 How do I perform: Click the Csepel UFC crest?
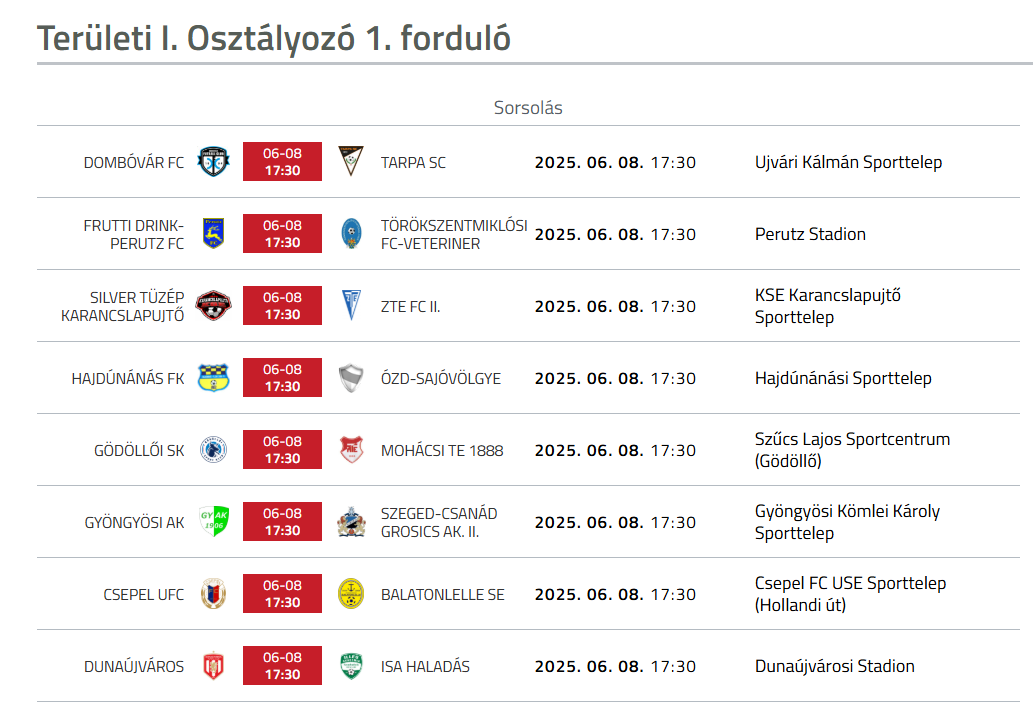pos(213,593)
